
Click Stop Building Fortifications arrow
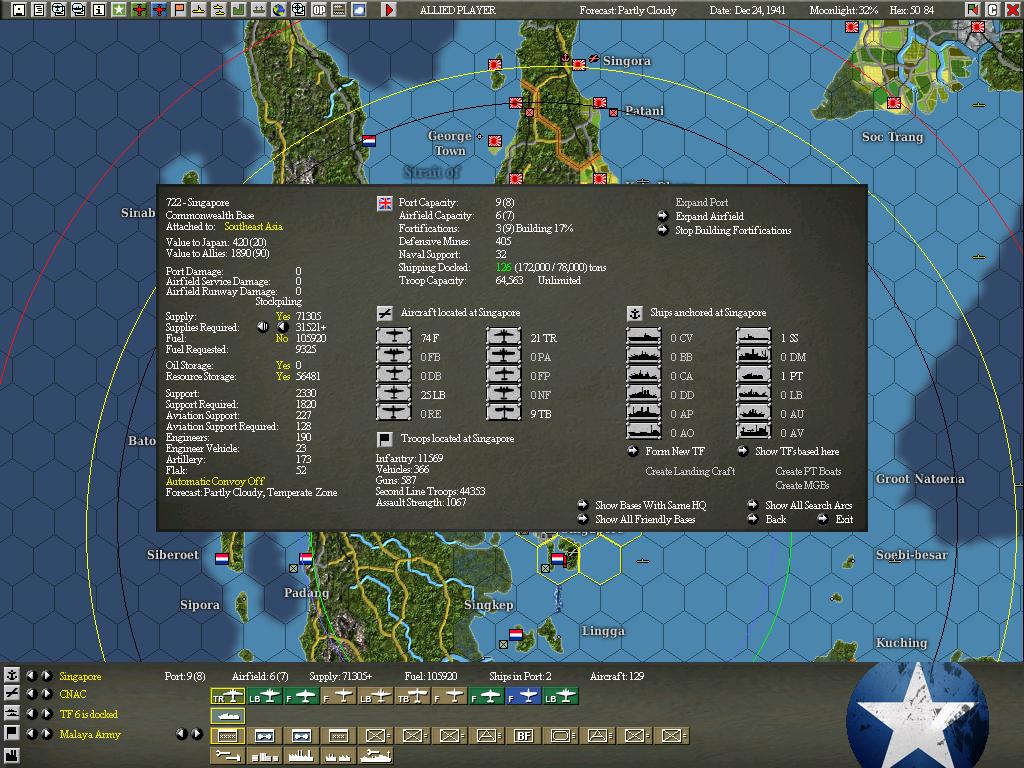[x=662, y=230]
